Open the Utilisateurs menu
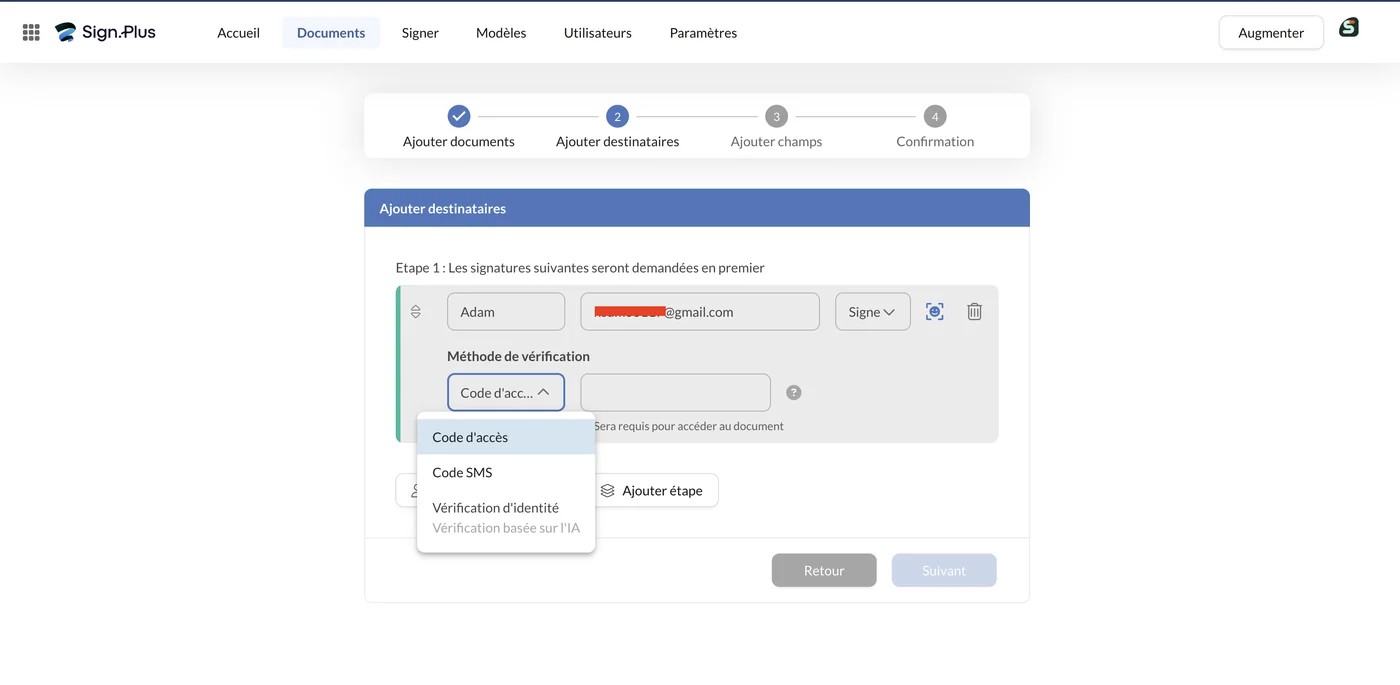Viewport: 1400px width, 685px height. pyautogui.click(x=598, y=33)
